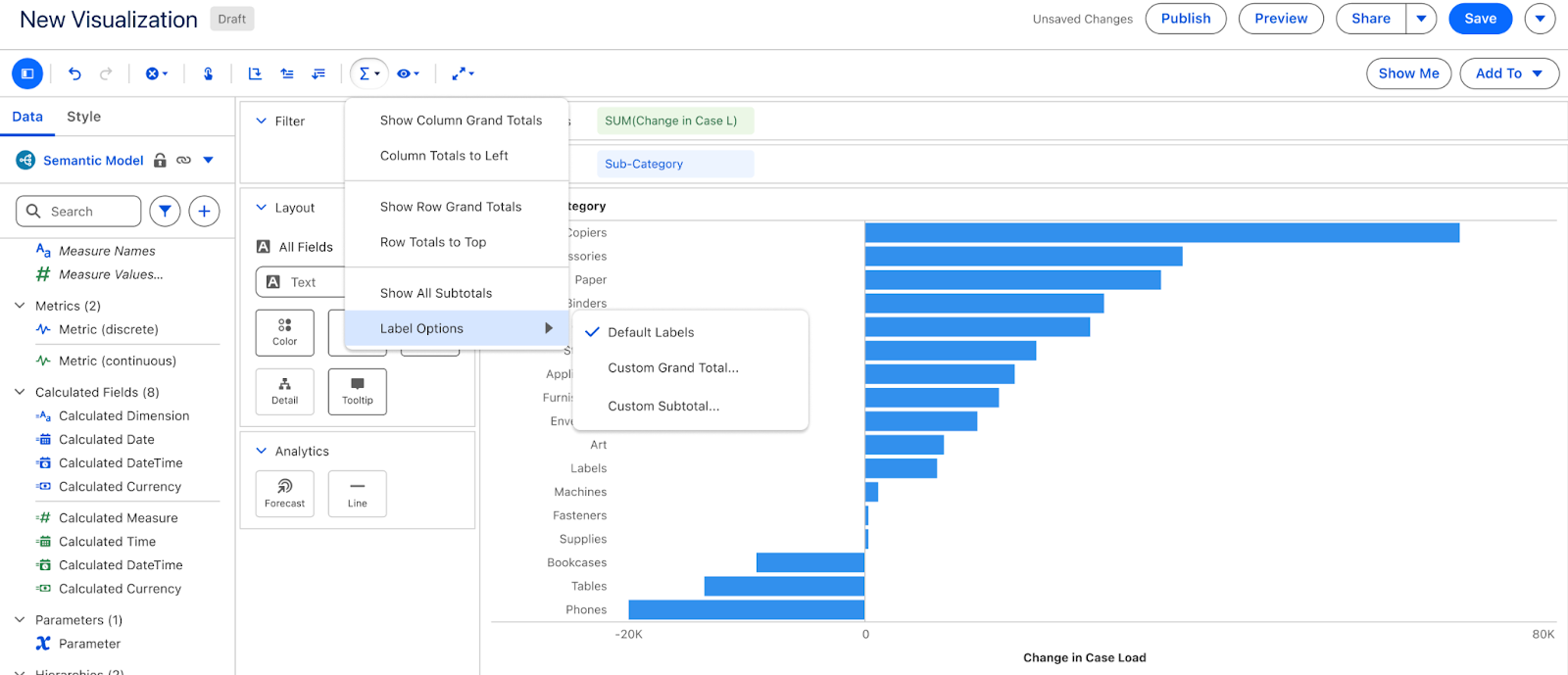Click the Sub-Category pill
Image resolution: width=1568 pixels, height=675 pixels.
click(x=675, y=165)
